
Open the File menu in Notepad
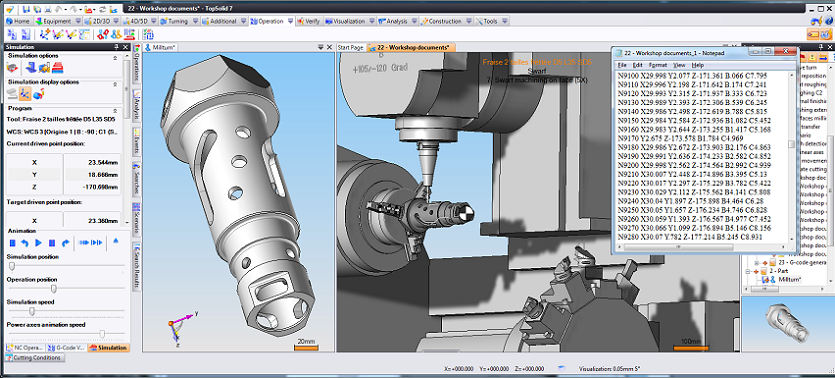coord(622,64)
